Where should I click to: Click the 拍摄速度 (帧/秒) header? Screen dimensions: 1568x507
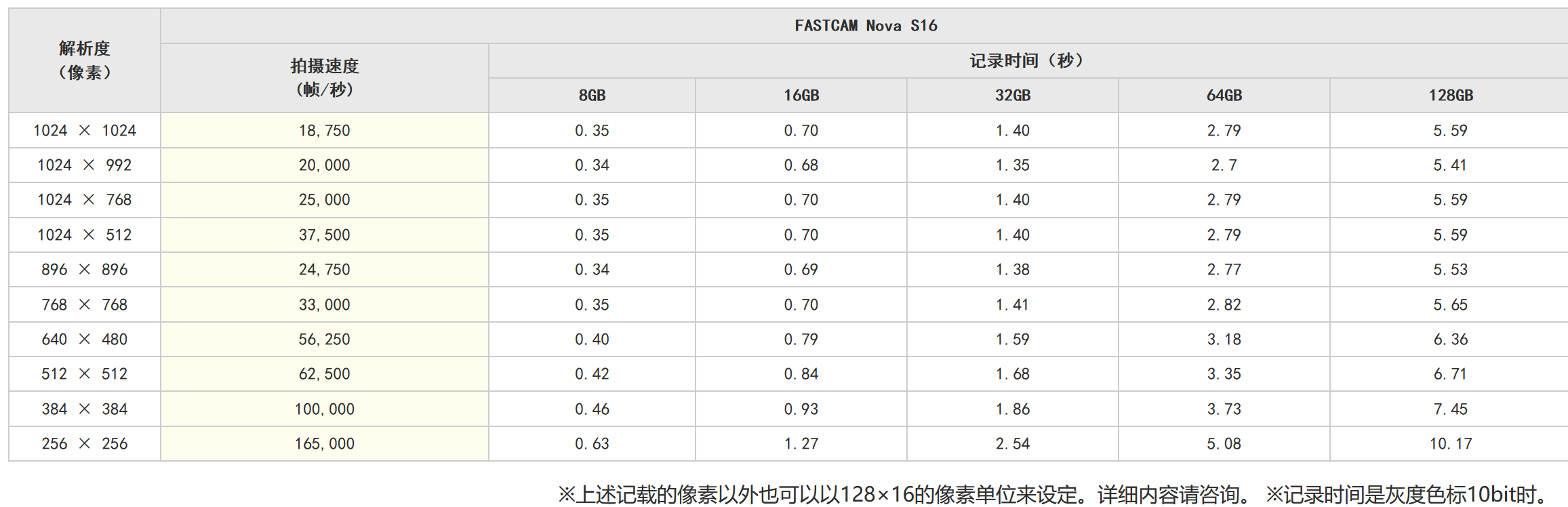click(325, 78)
